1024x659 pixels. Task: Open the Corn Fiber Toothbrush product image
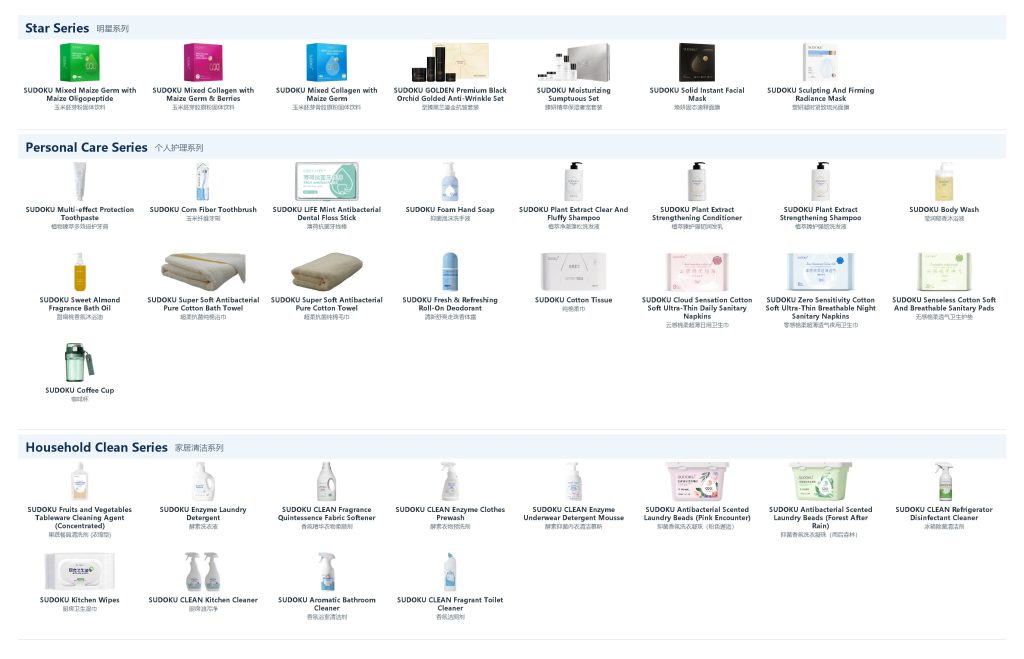point(203,182)
